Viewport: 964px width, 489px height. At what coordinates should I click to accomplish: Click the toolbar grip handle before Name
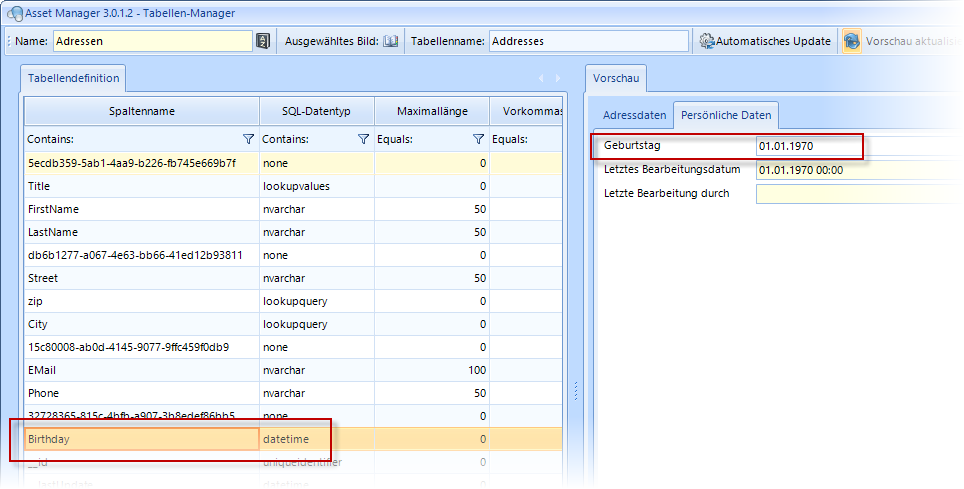click(9, 41)
